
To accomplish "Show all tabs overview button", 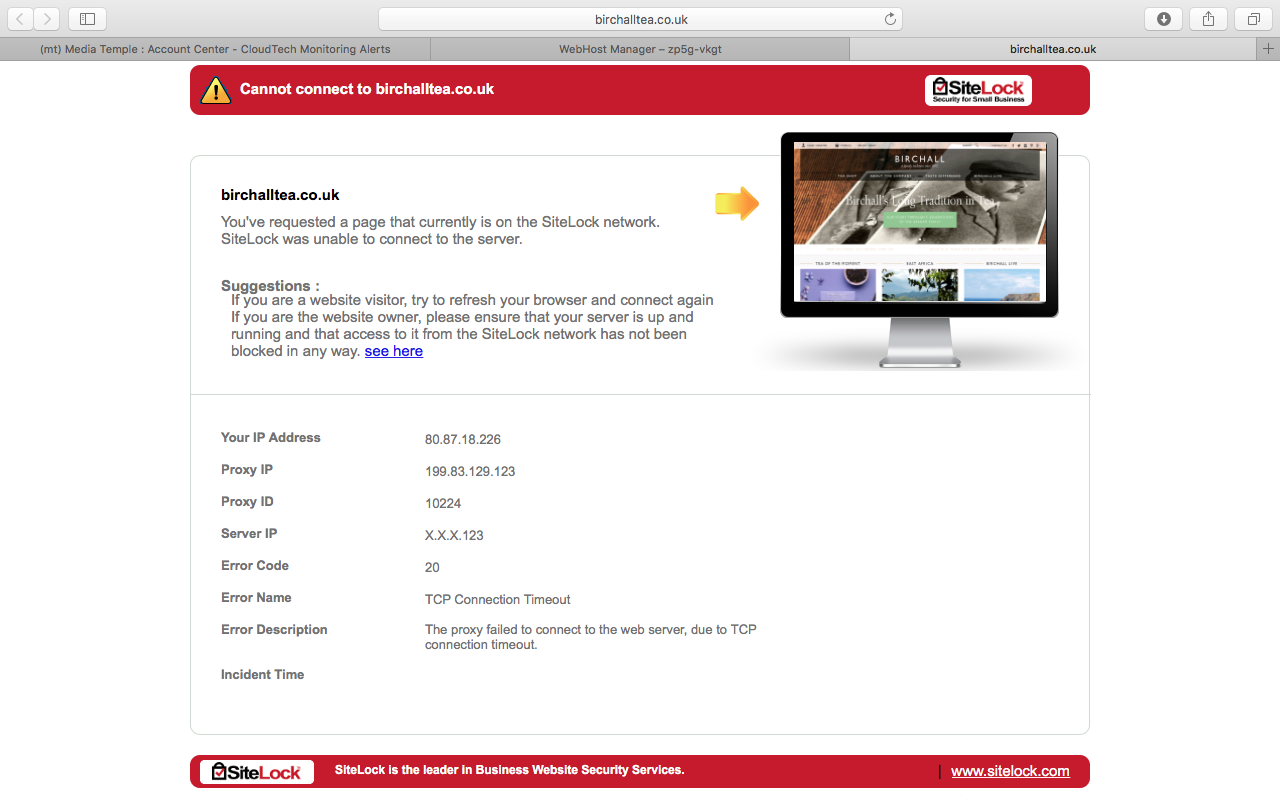I will pos(1253,19).
